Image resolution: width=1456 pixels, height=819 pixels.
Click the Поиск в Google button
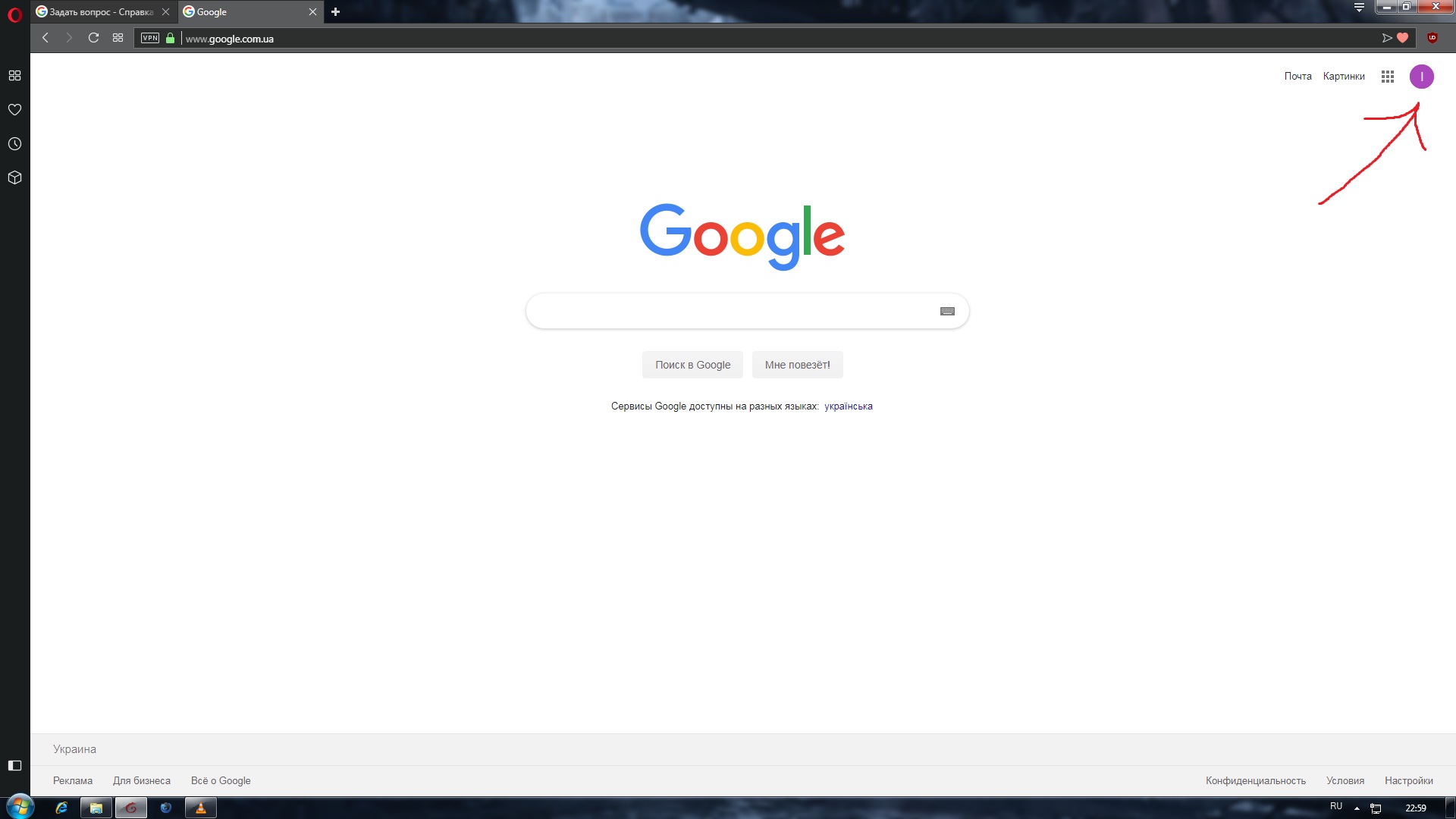(x=692, y=365)
